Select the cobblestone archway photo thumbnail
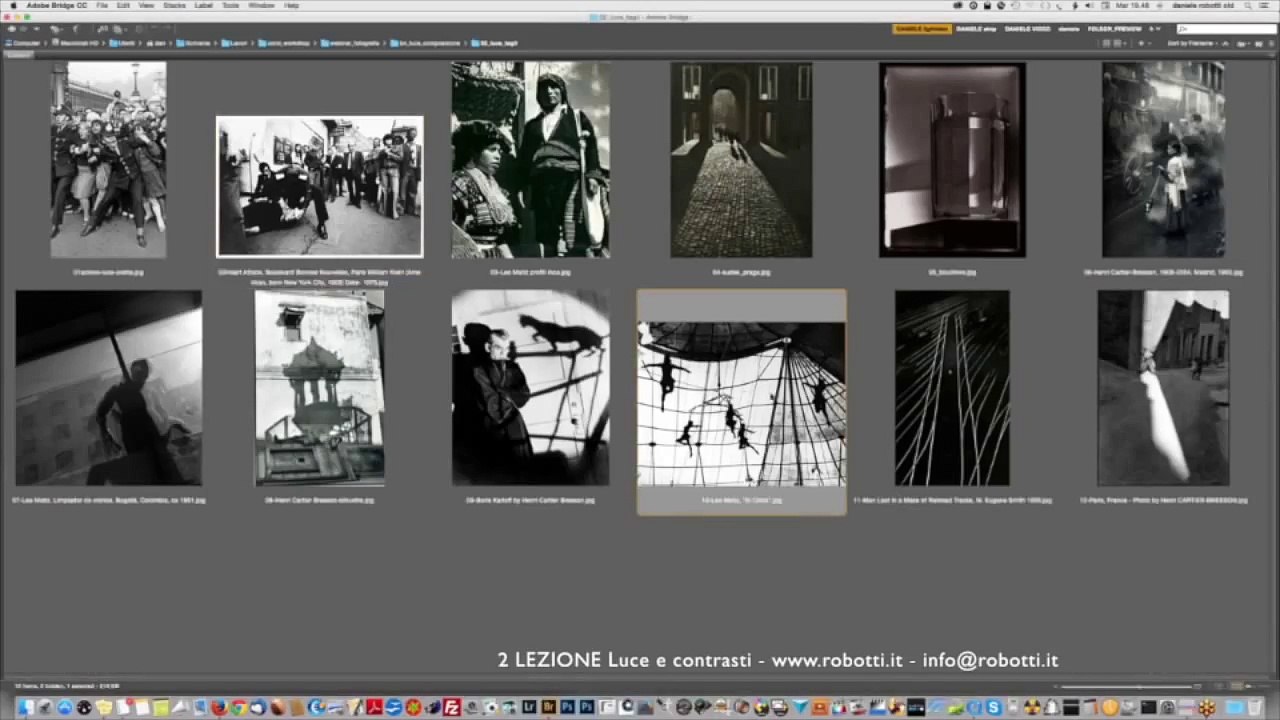 [741, 160]
